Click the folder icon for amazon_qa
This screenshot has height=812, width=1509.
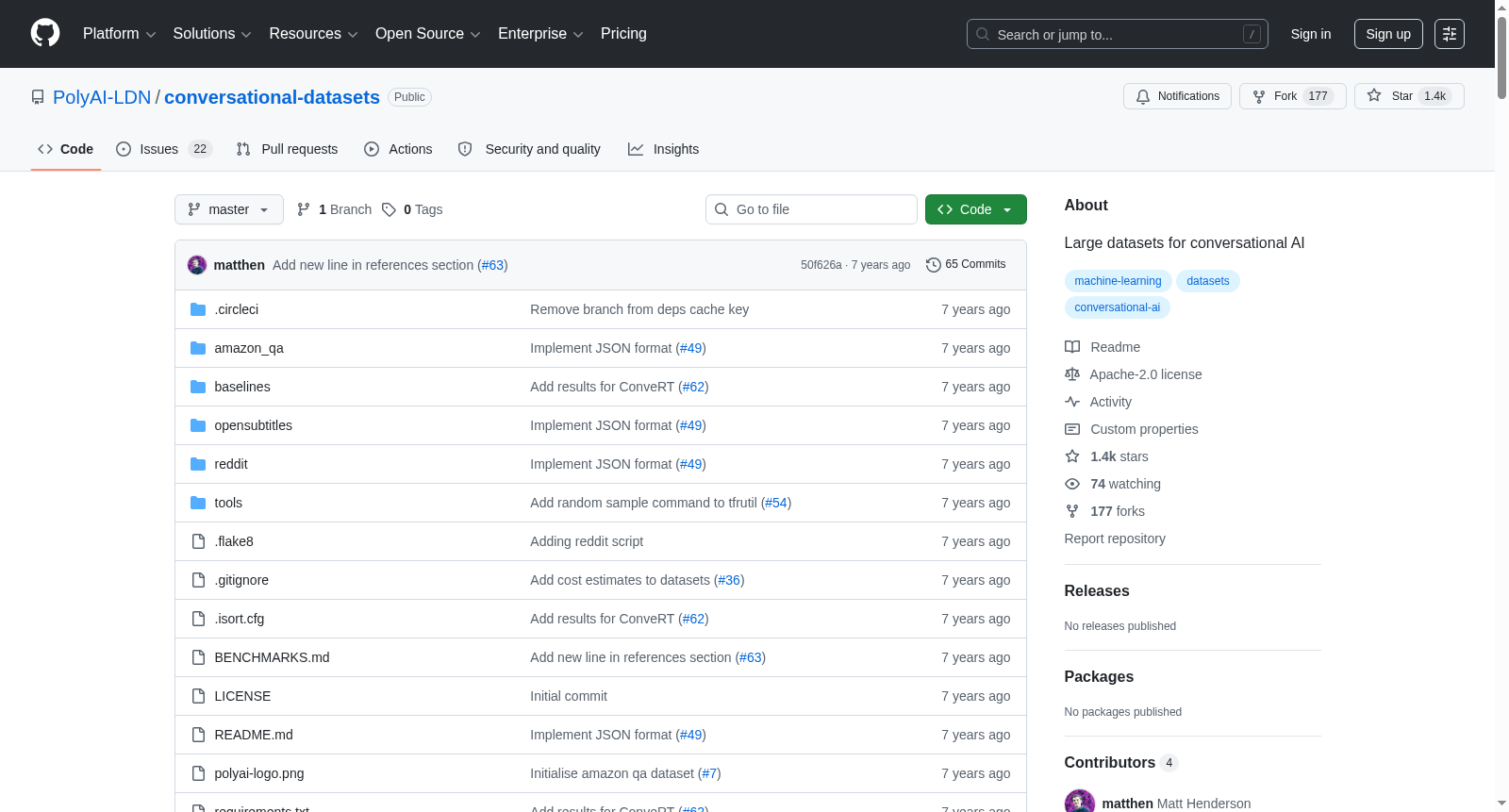(x=198, y=348)
